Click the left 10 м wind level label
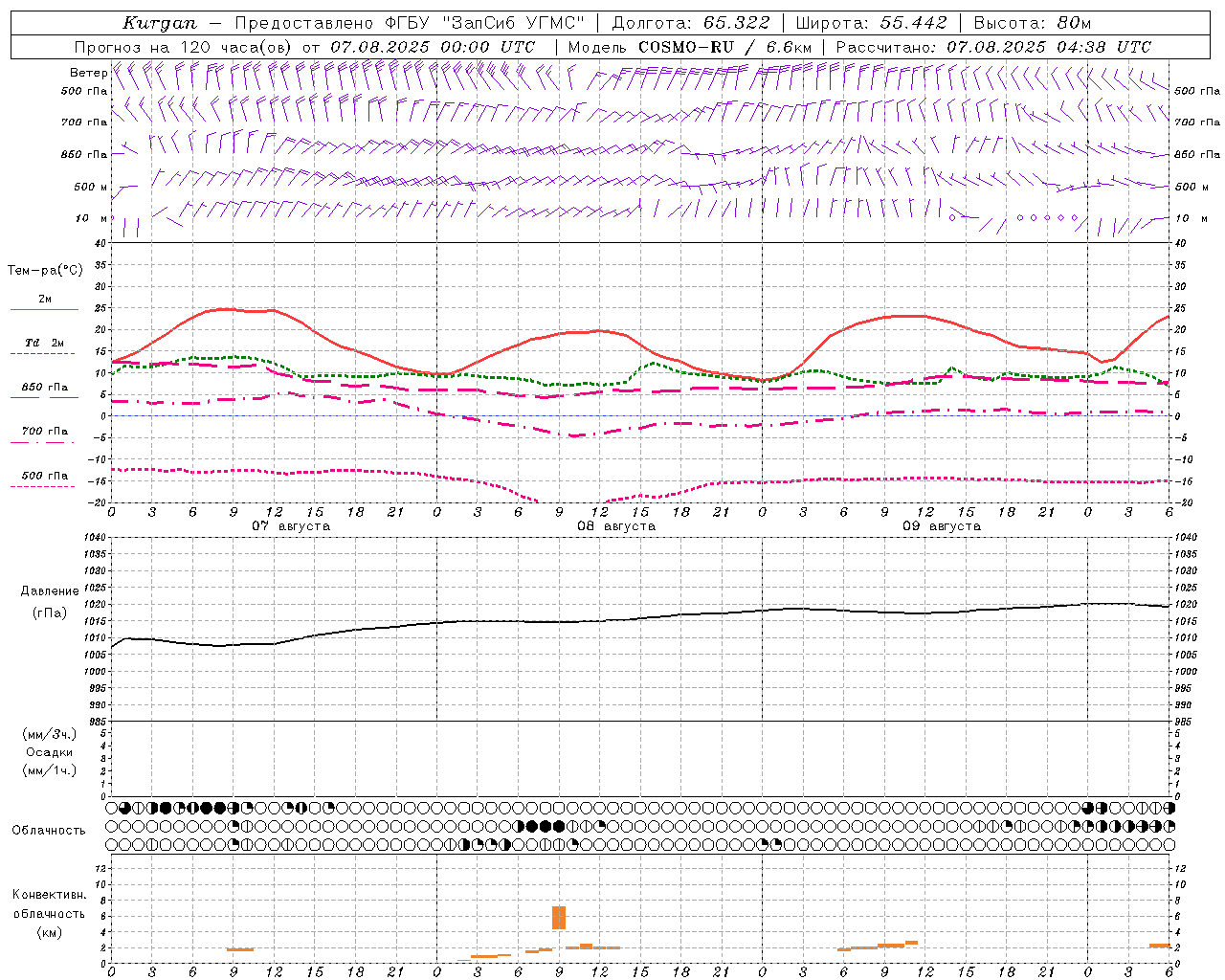The width and height of the screenshot is (1225, 980). click(x=91, y=218)
